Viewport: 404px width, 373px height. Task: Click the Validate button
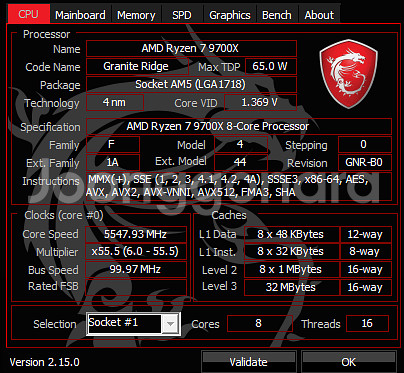249,362
